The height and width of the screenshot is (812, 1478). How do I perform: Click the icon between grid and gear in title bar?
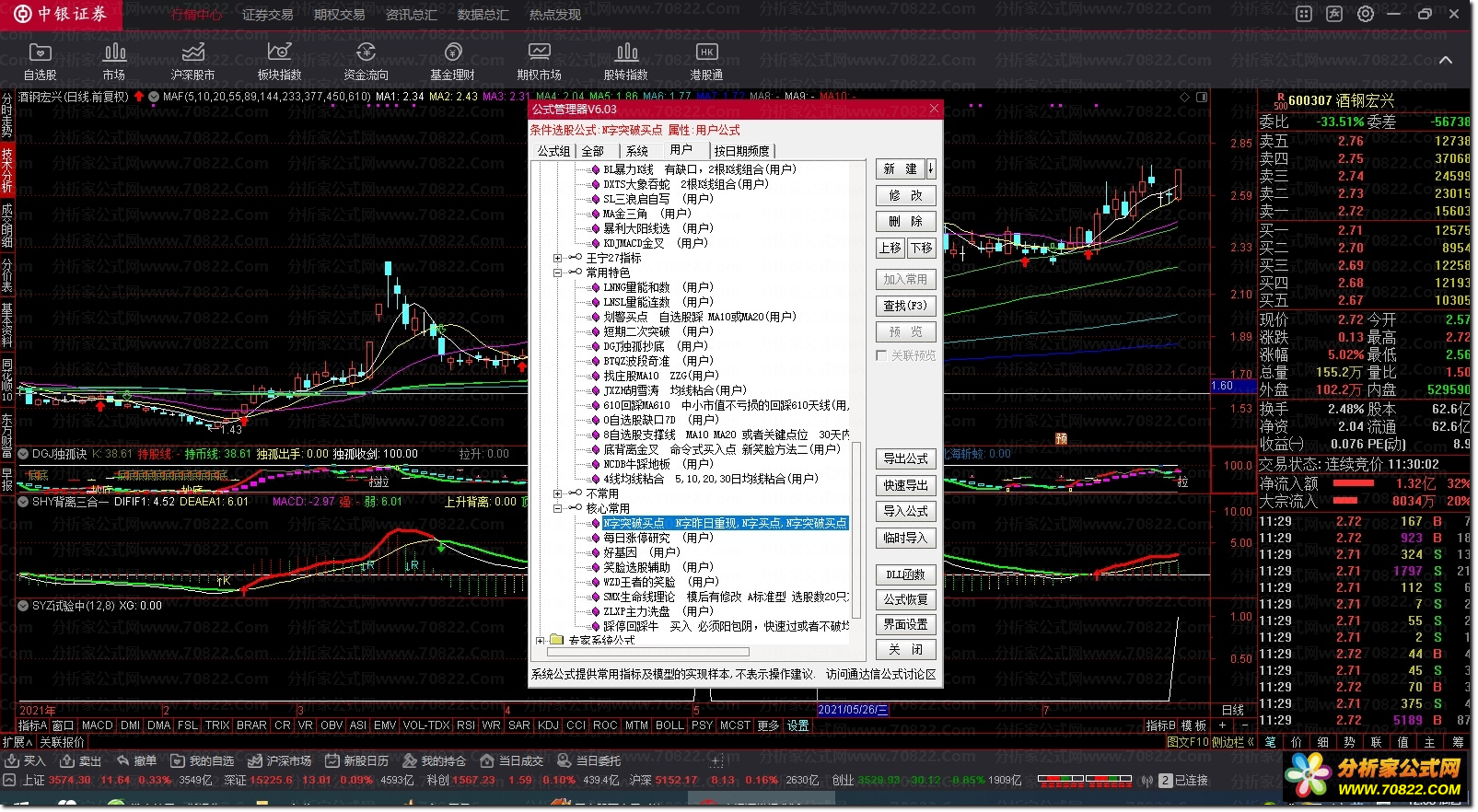click(x=1334, y=14)
